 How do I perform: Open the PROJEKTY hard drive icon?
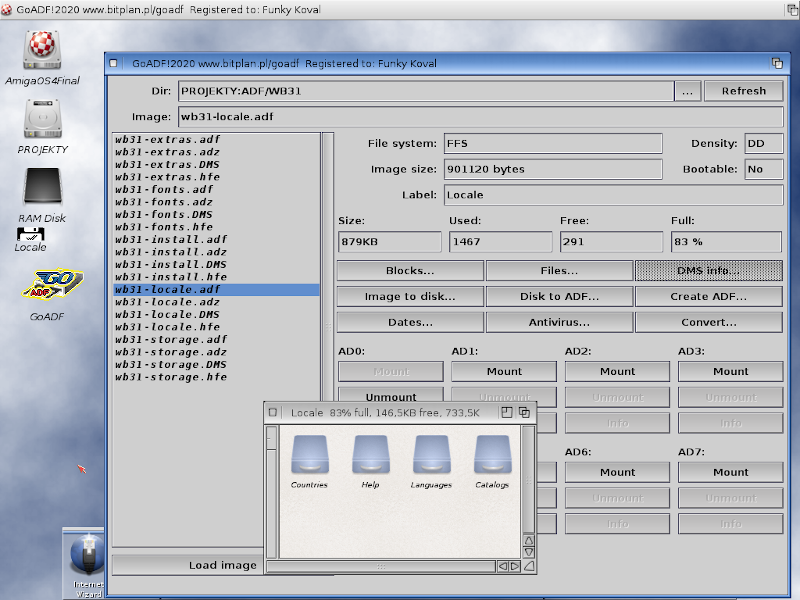pos(42,119)
